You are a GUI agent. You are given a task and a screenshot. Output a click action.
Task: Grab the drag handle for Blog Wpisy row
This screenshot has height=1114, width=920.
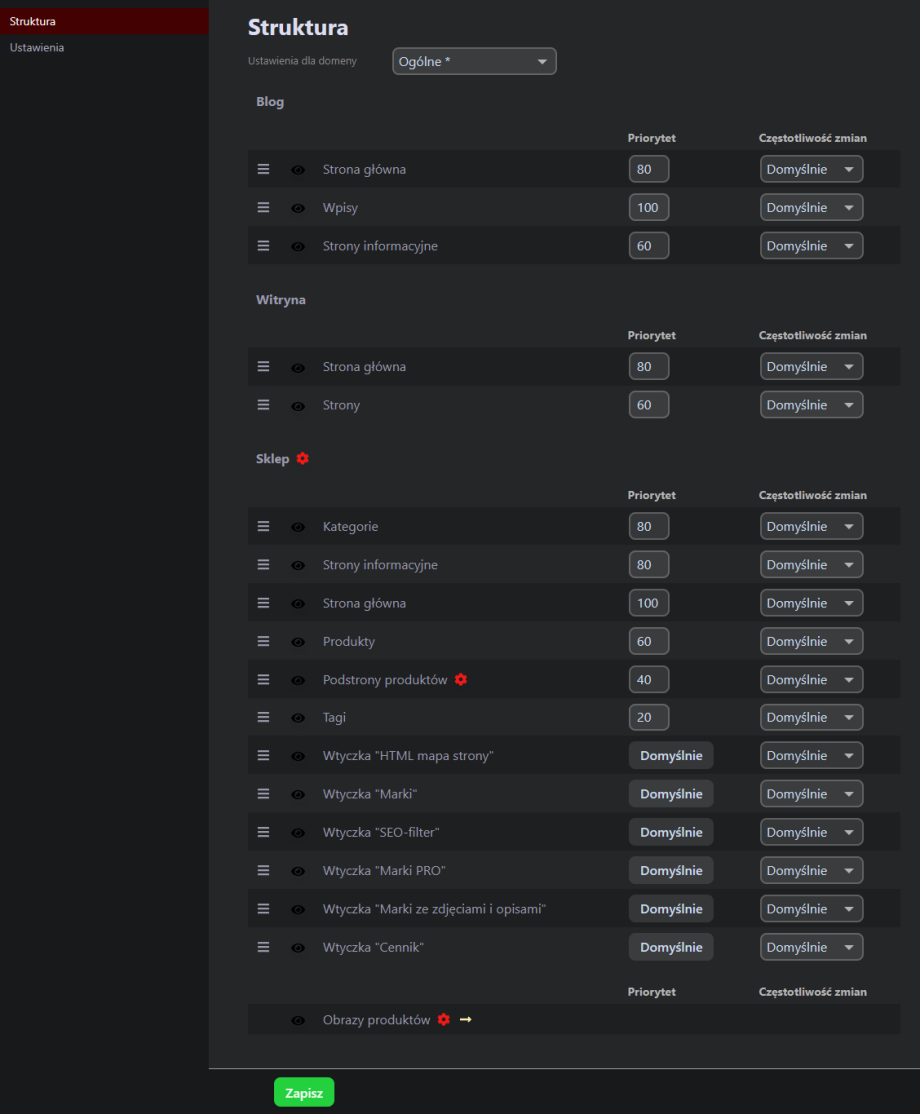click(x=264, y=208)
